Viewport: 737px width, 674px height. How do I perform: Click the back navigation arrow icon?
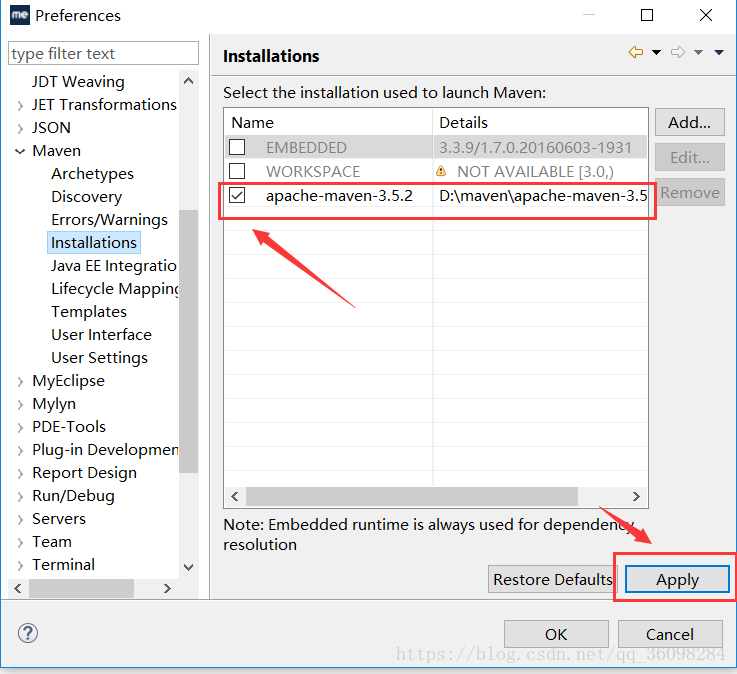635,52
